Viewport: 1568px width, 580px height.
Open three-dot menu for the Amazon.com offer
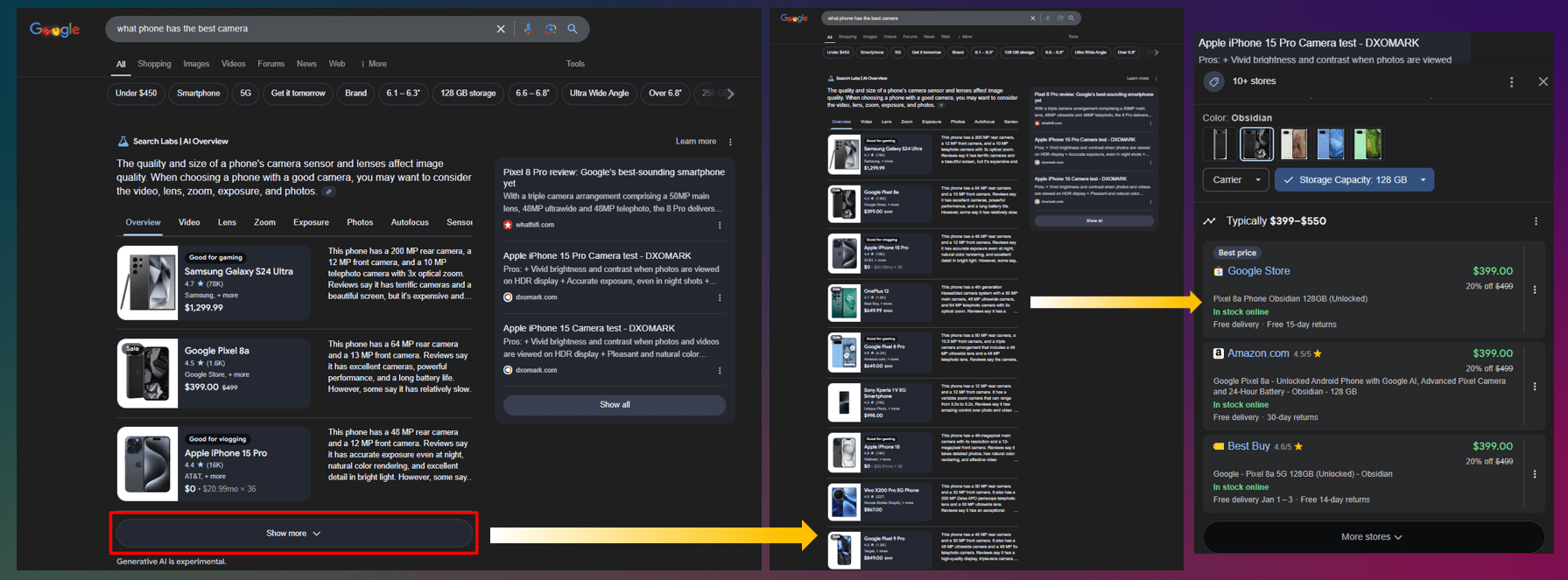1535,386
